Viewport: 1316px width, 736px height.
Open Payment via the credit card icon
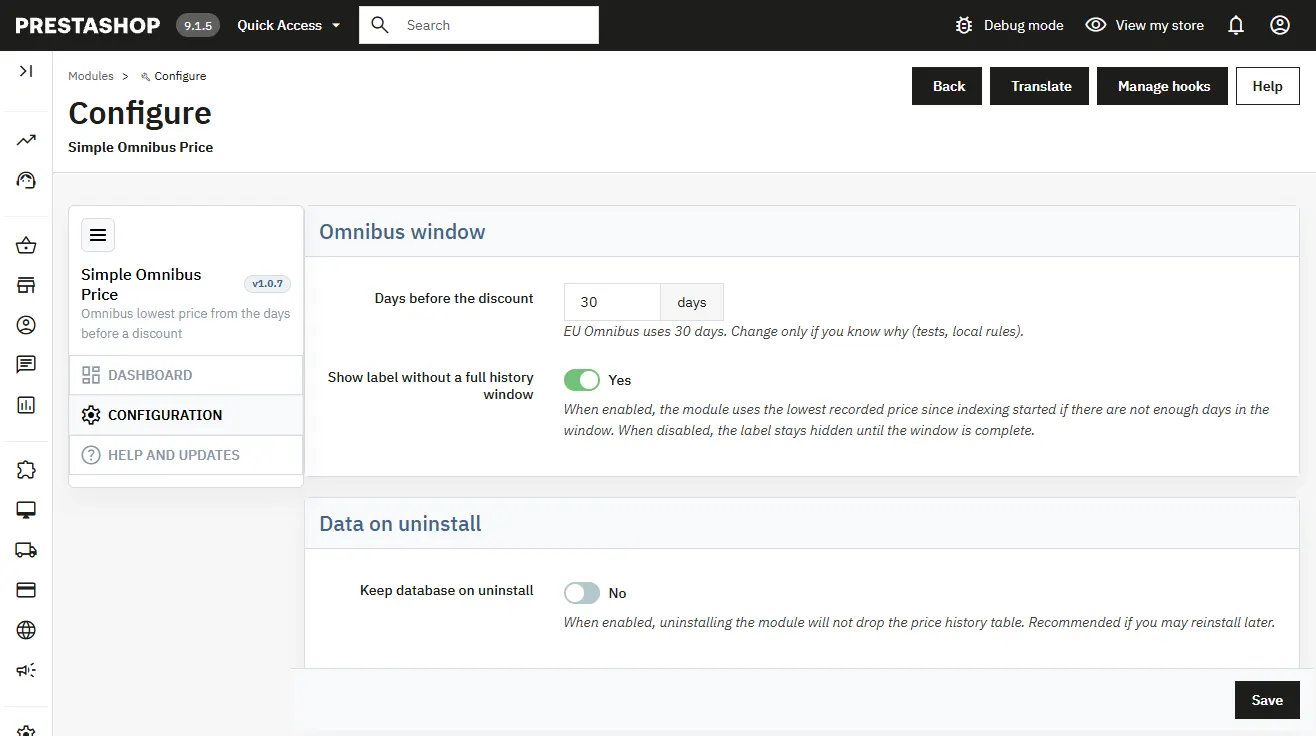[26, 590]
